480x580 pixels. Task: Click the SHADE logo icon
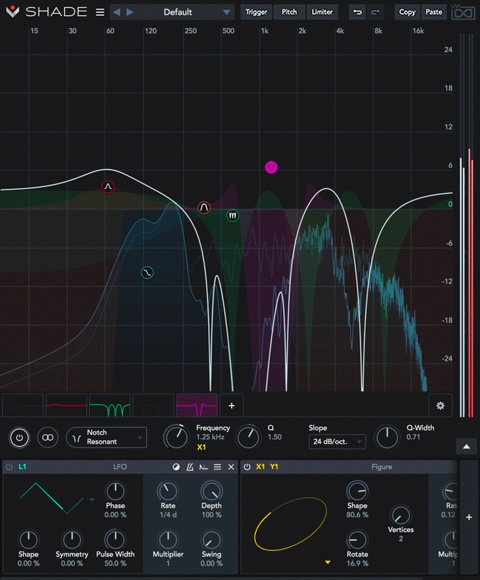13,12
